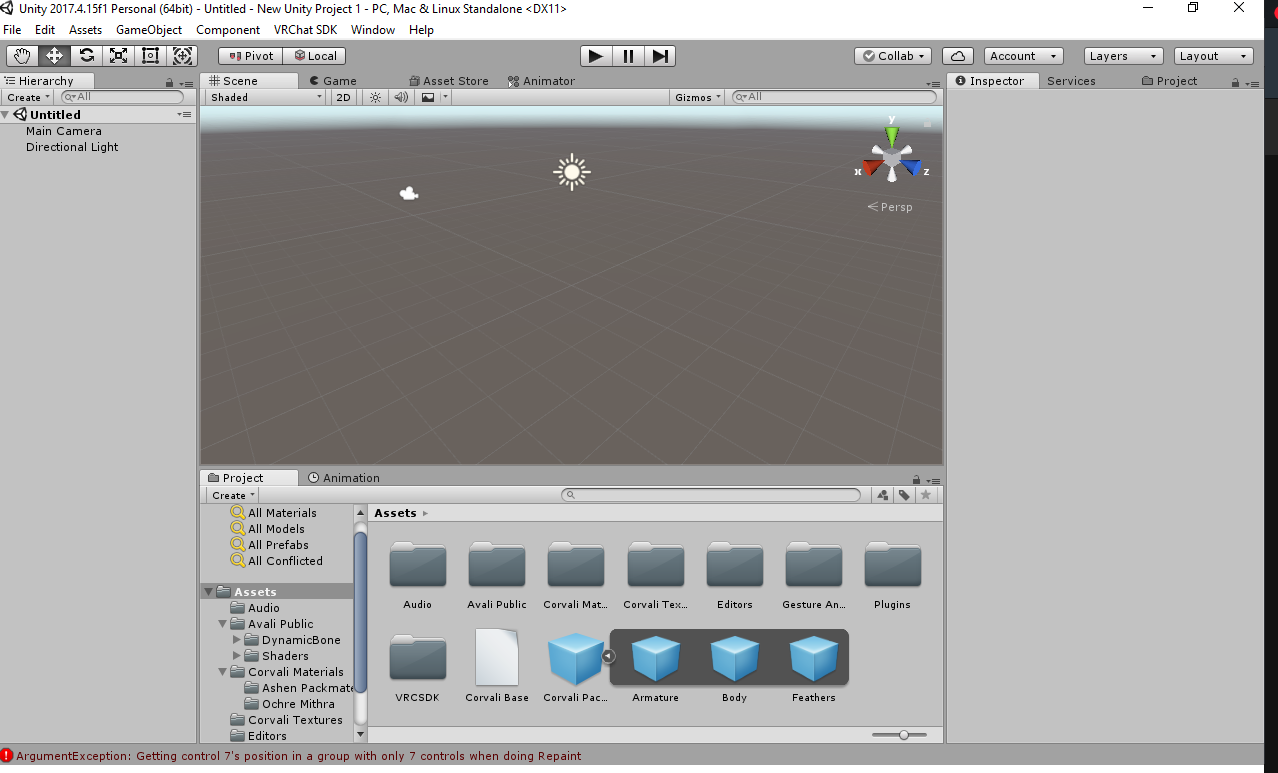The height and width of the screenshot is (773, 1278).
Task: Toggle scene effects image icon
Action: [x=428, y=97]
